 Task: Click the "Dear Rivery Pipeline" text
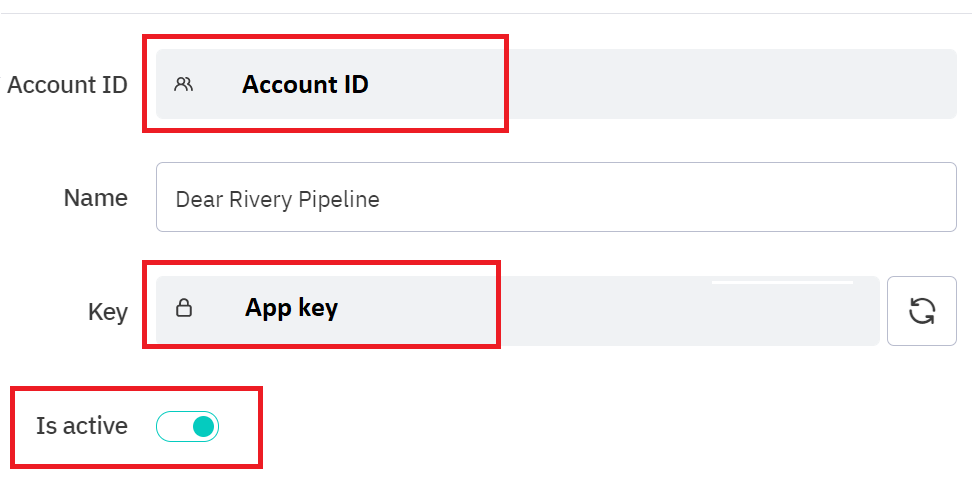277,199
